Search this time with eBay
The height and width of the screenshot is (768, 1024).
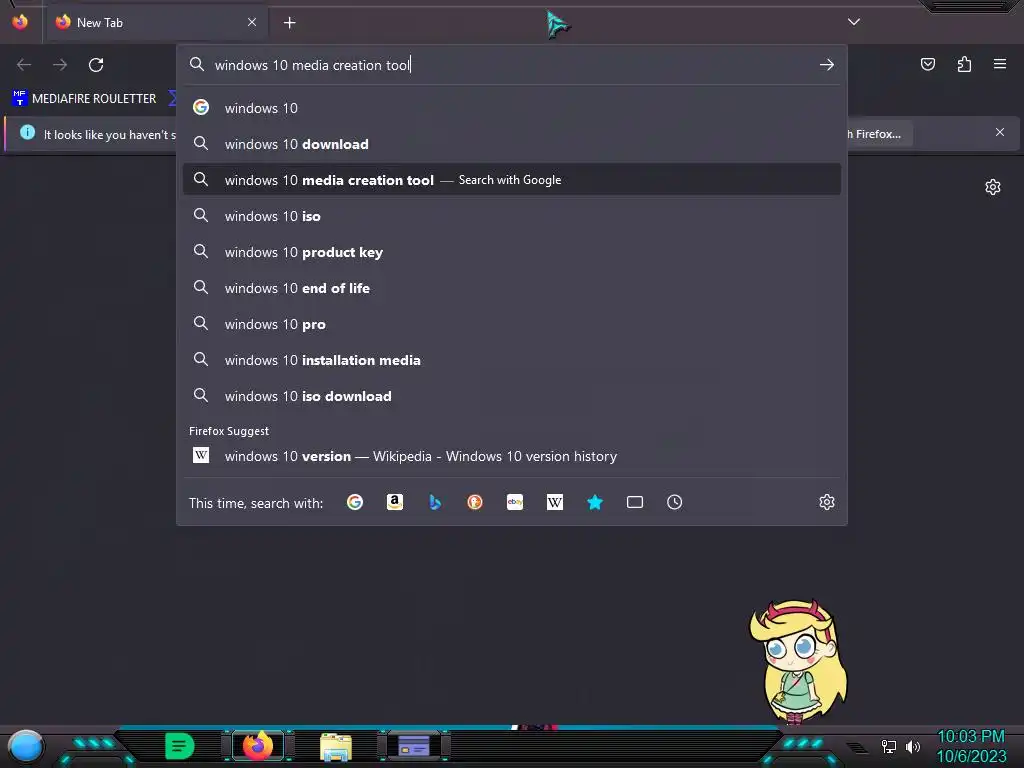(515, 502)
